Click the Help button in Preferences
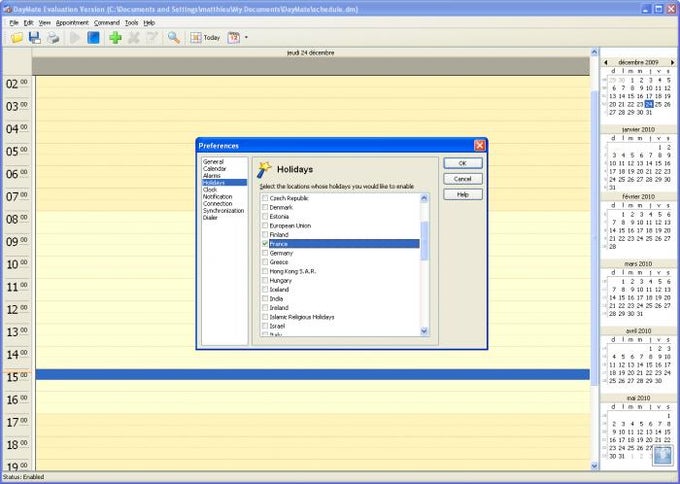The width and height of the screenshot is (680, 484). 463,194
